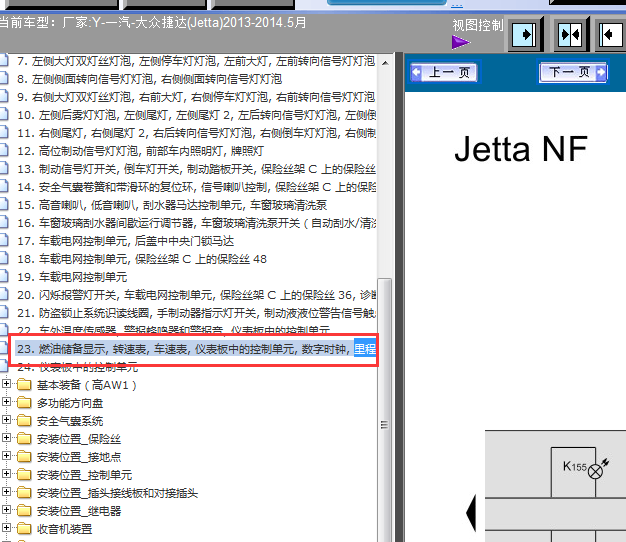The width and height of the screenshot is (626, 542).
Task: Click the 当前车型 vehicle info text
Action: click(x=153, y=22)
